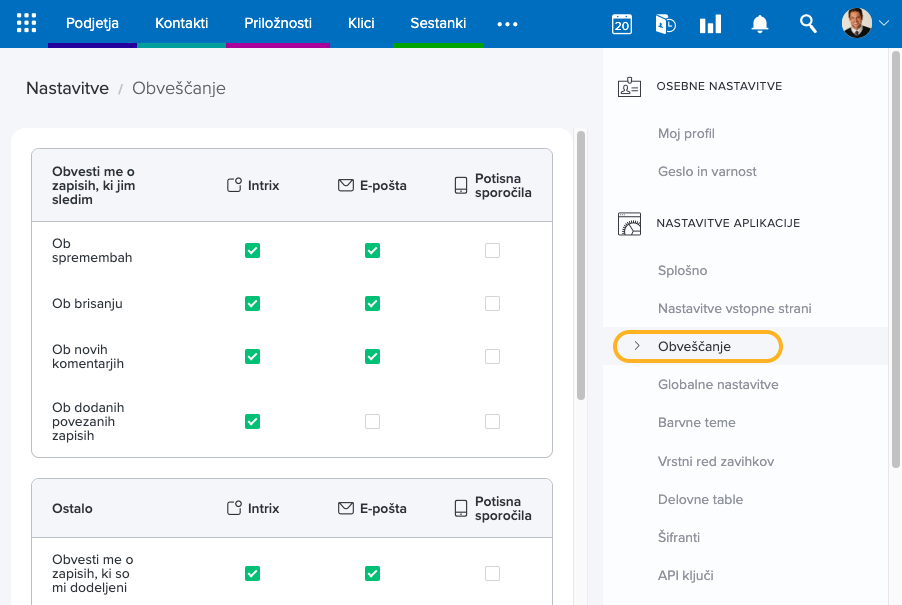
Task: Expand the chevron next to Obveščanje
Action: point(637,346)
